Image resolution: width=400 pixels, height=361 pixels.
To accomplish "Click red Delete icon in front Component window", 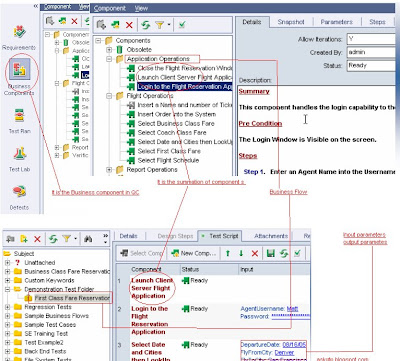I will click(x=129, y=25).
